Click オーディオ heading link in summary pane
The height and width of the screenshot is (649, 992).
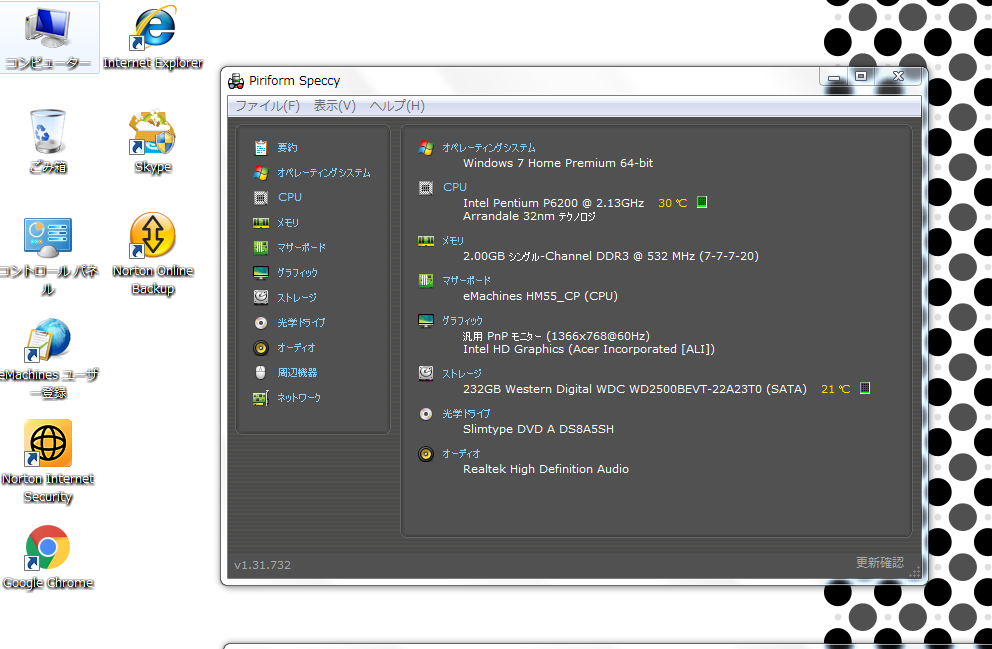461,454
